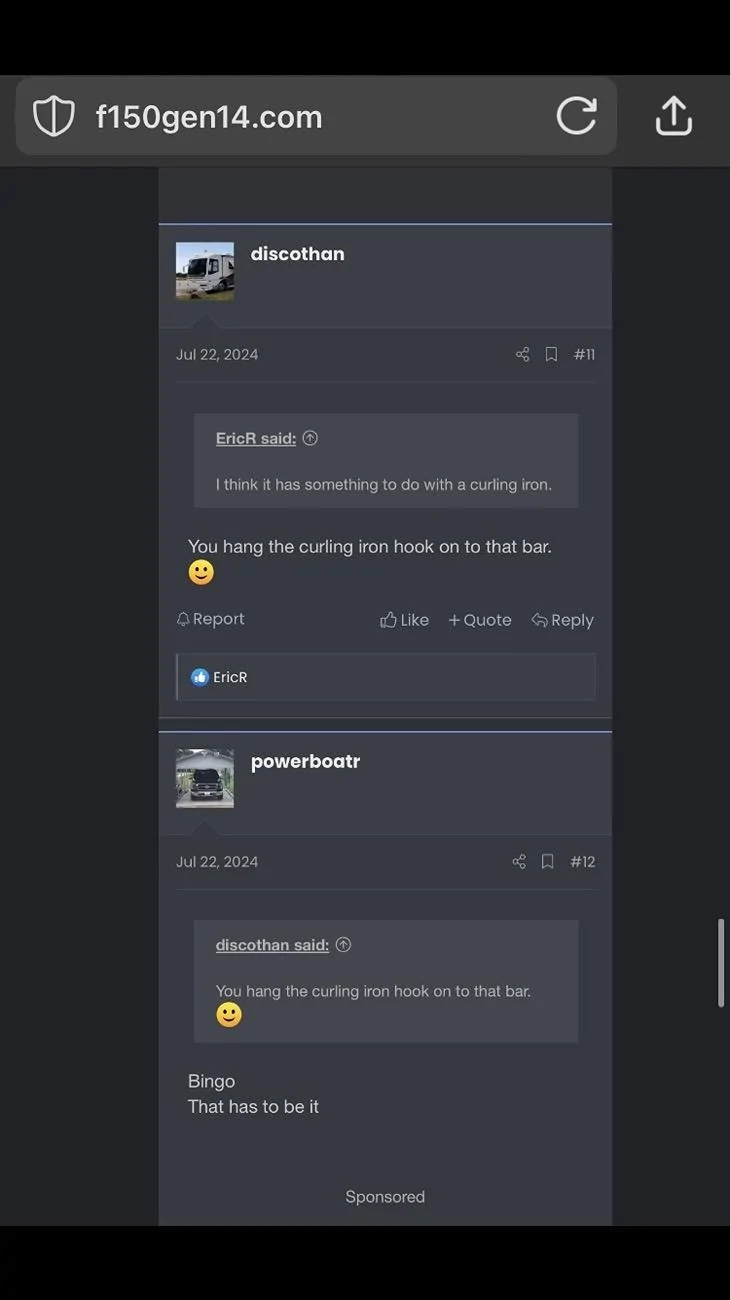Expand discothan's quoted post arrow

[343, 945]
